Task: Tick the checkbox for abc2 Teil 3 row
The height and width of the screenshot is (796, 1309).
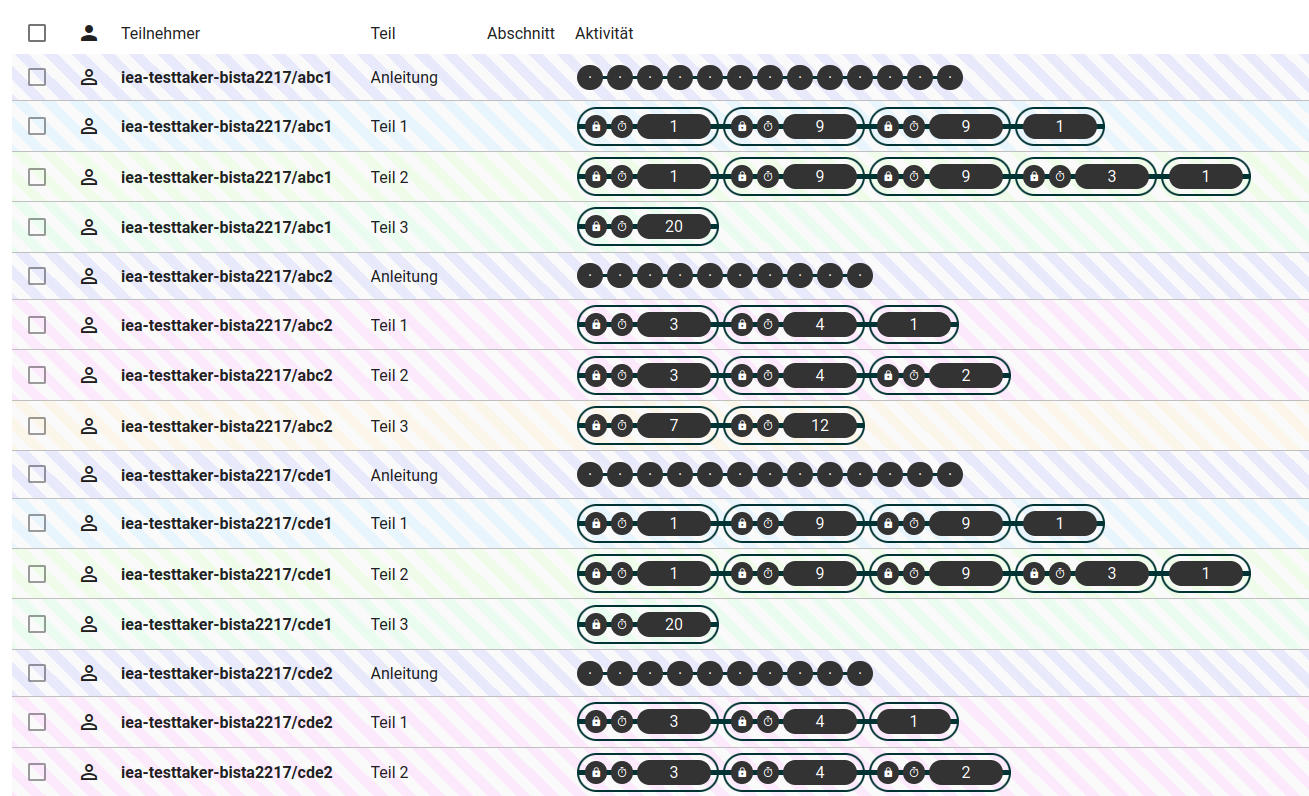Action: [x=37, y=426]
